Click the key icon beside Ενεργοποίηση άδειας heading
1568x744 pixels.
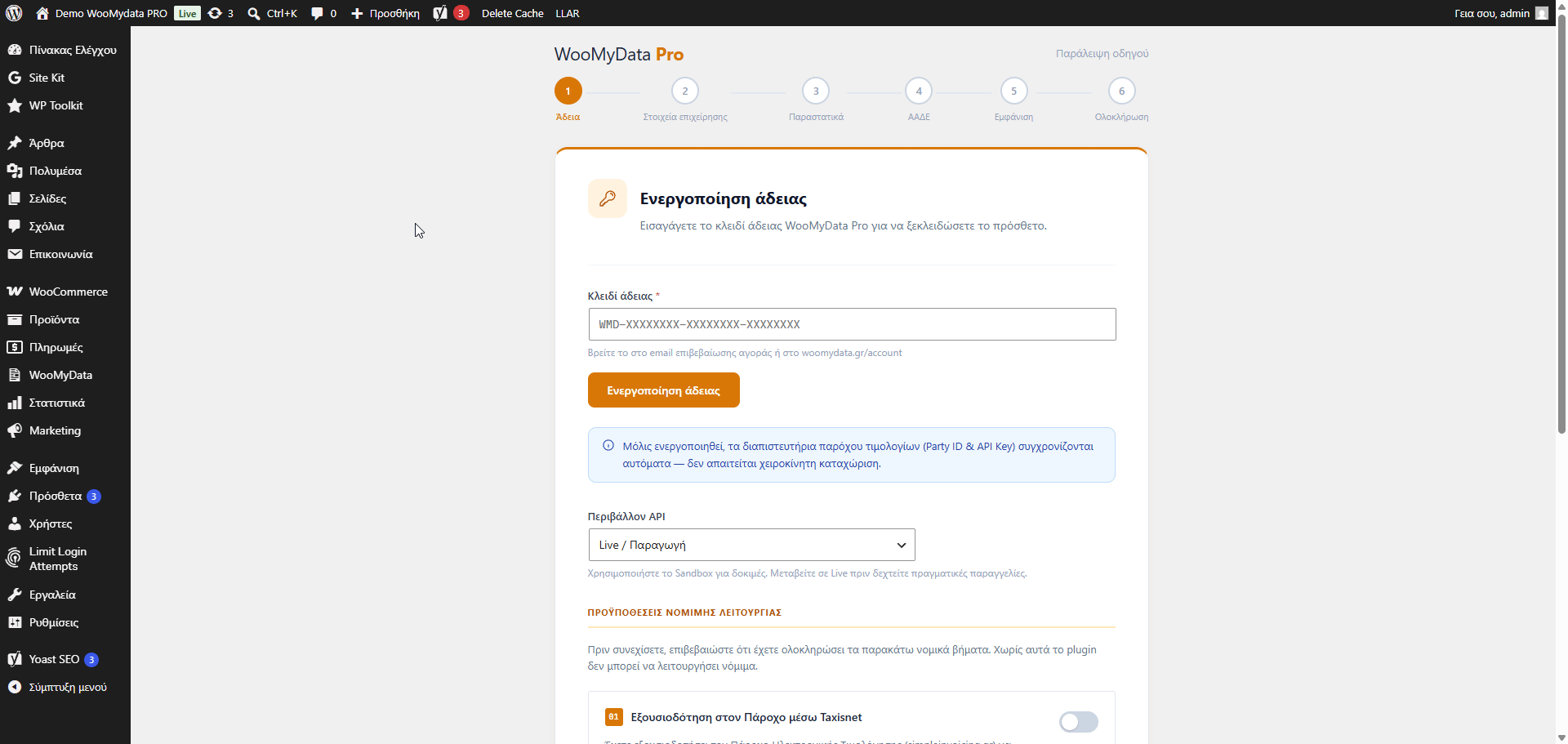point(608,198)
